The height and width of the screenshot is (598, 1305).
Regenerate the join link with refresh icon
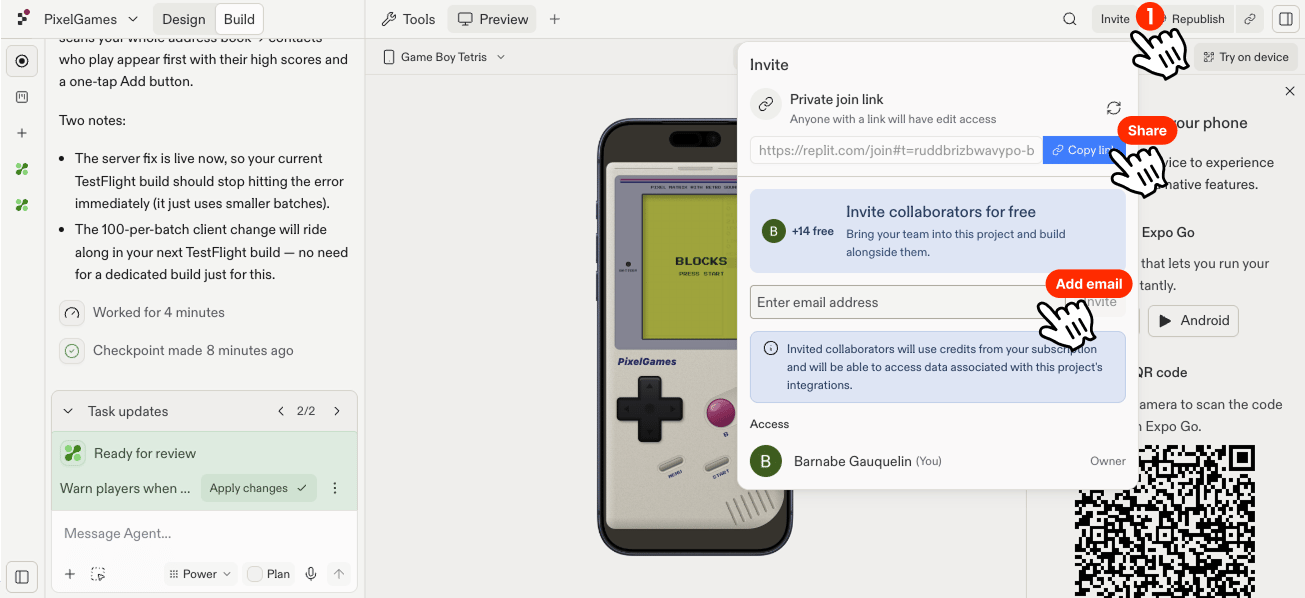[x=1113, y=108]
